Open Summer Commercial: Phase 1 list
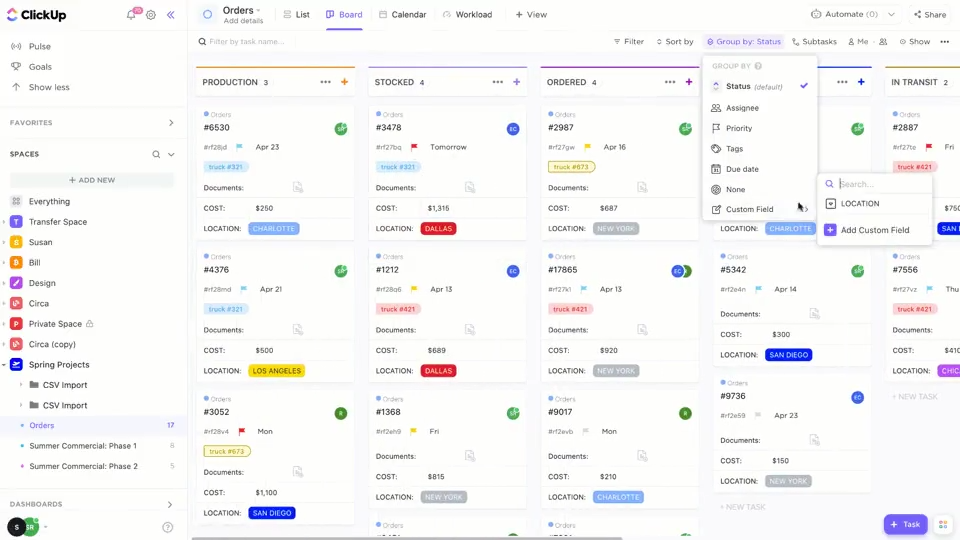Image resolution: width=960 pixels, height=540 pixels. pos(83,446)
